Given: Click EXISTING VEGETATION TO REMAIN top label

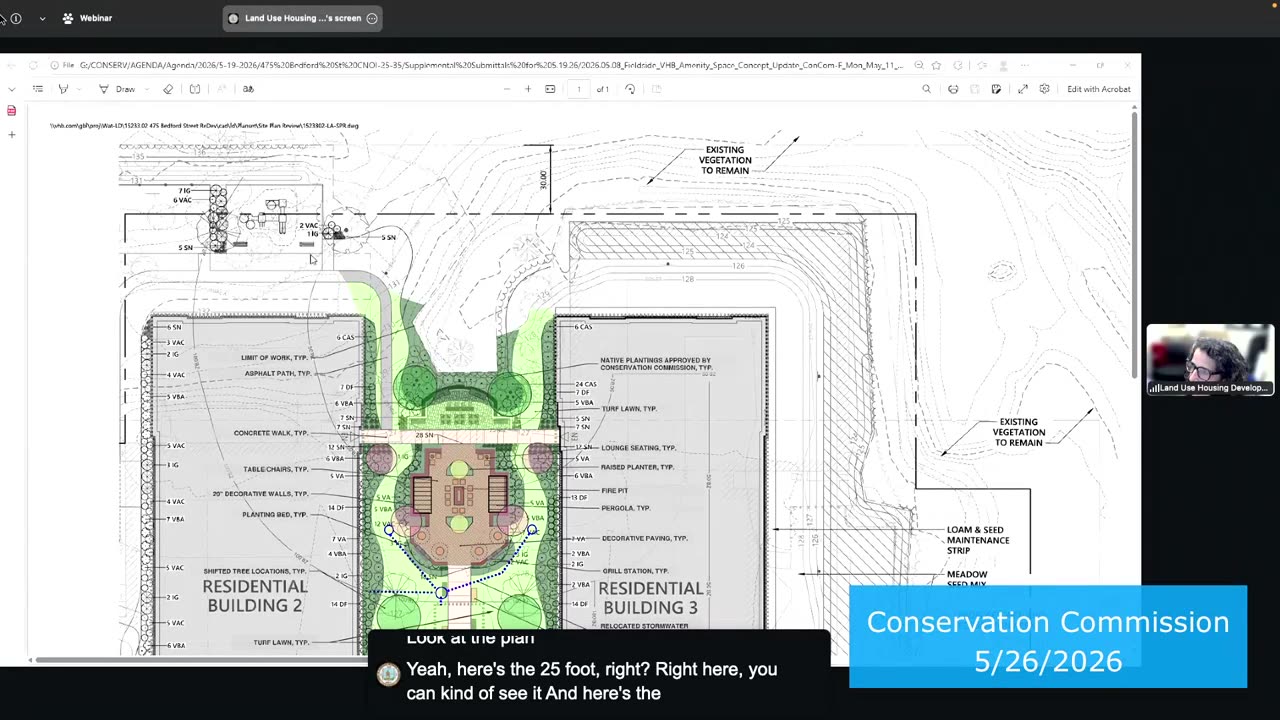Looking at the screenshot, I should [725, 160].
